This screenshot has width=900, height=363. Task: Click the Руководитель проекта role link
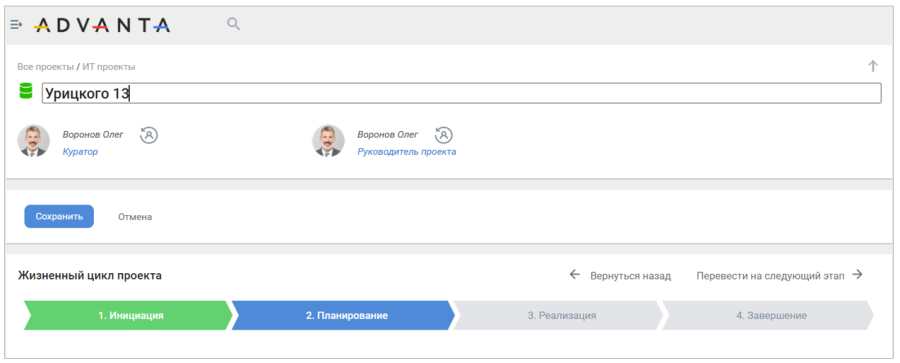click(406, 152)
